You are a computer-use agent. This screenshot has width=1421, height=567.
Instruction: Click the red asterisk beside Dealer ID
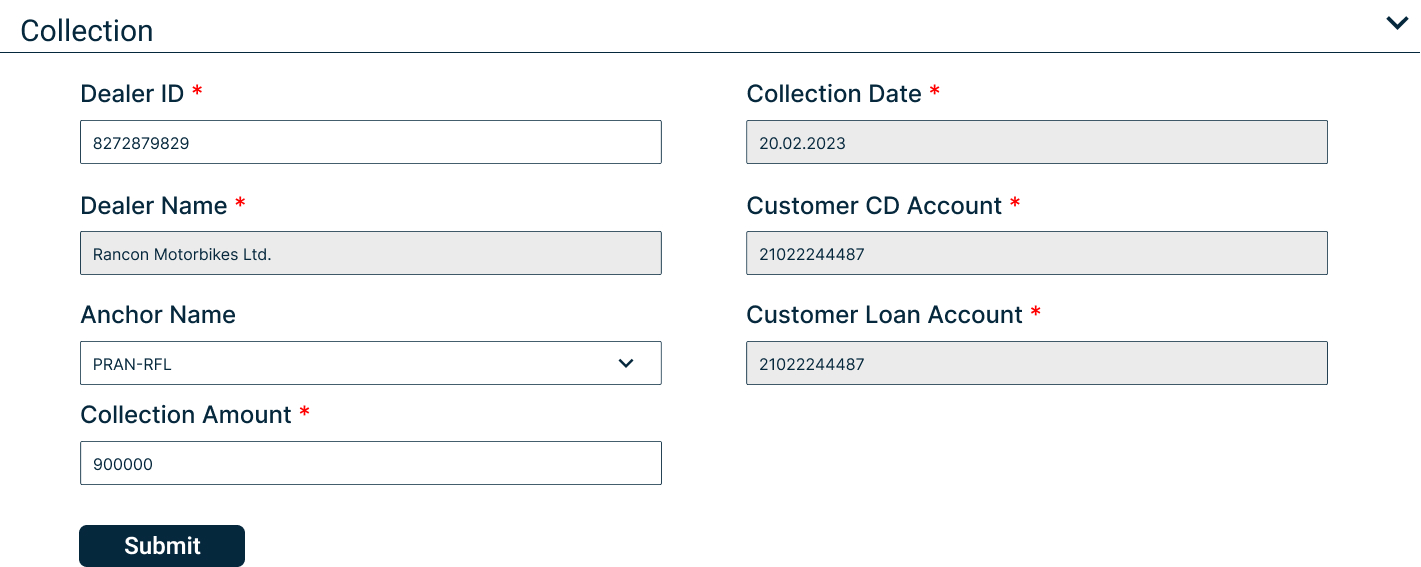pyautogui.click(x=197, y=91)
